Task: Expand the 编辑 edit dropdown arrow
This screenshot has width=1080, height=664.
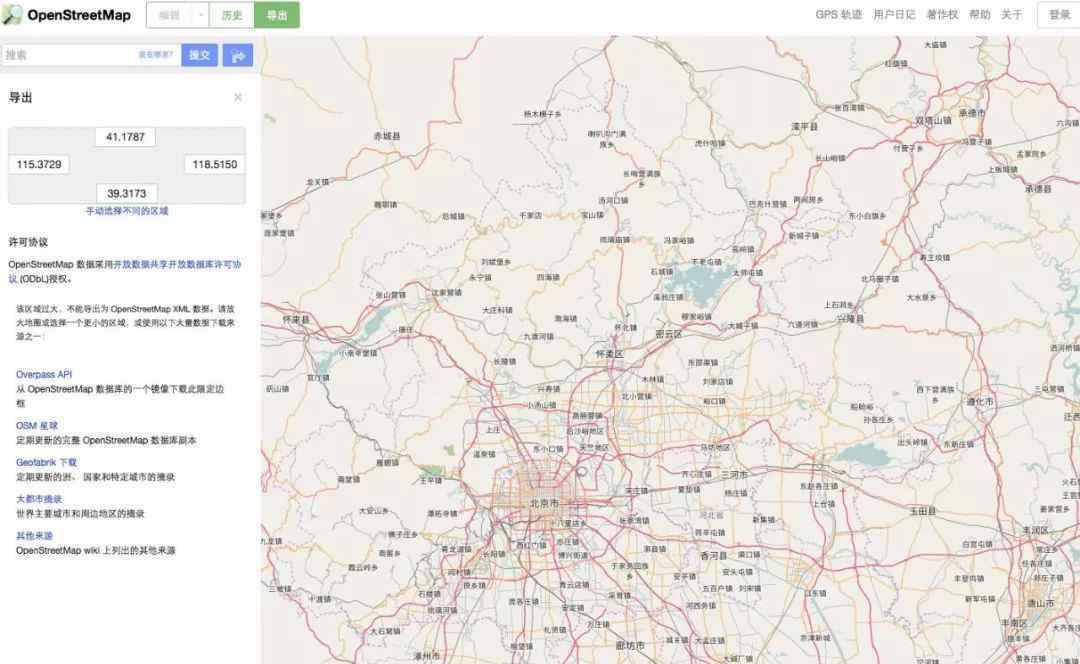Action: [x=200, y=14]
